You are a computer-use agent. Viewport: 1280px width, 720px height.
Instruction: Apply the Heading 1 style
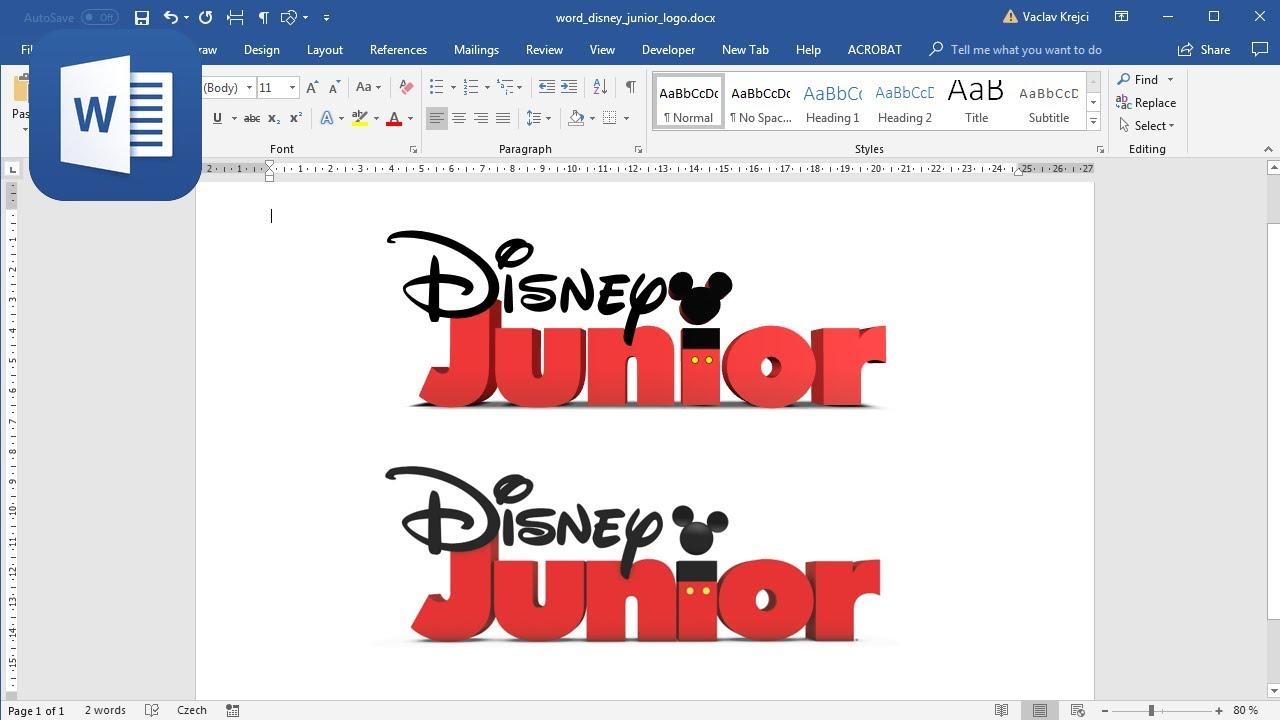coord(833,103)
